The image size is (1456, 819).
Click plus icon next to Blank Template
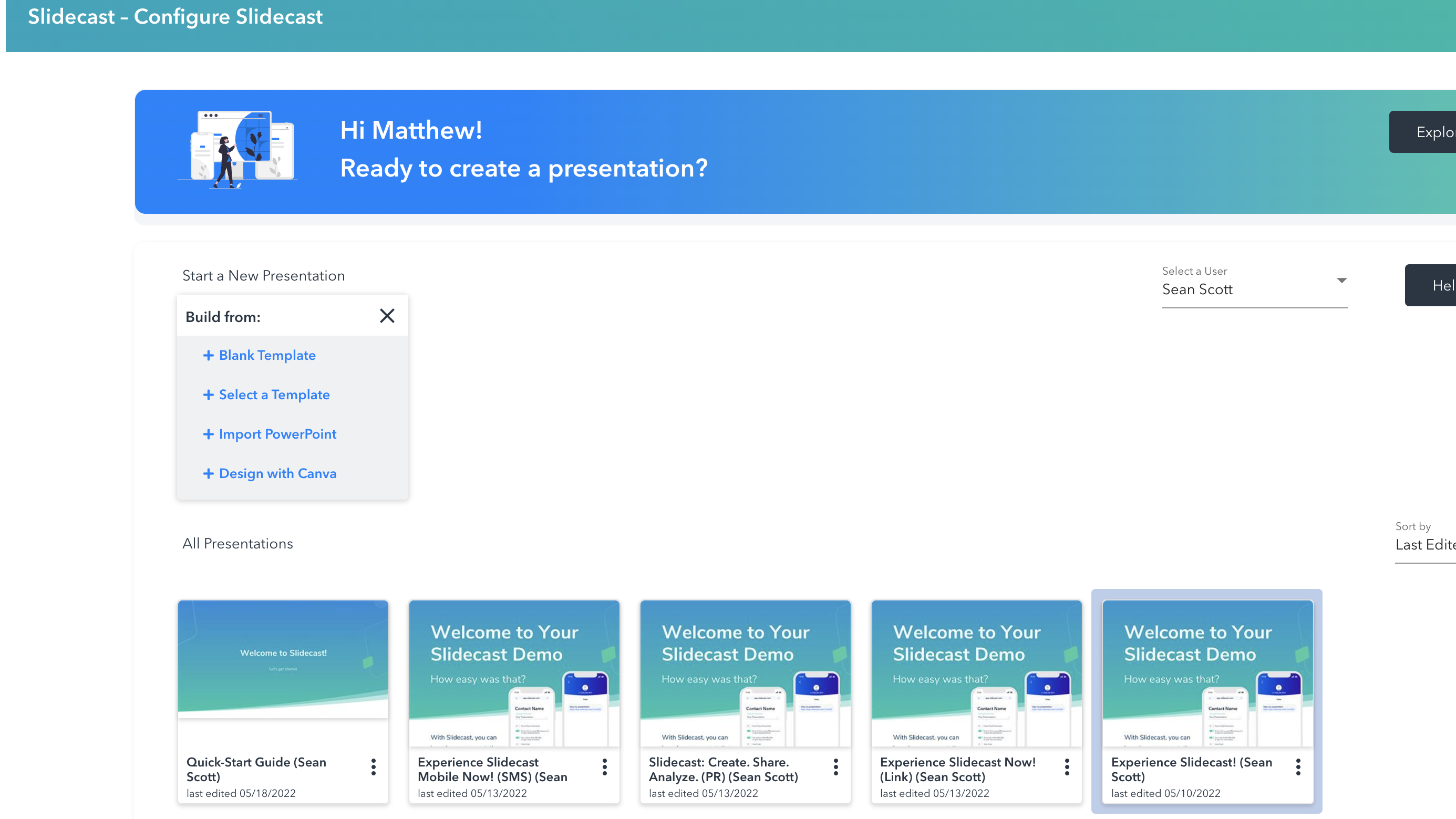tap(208, 355)
